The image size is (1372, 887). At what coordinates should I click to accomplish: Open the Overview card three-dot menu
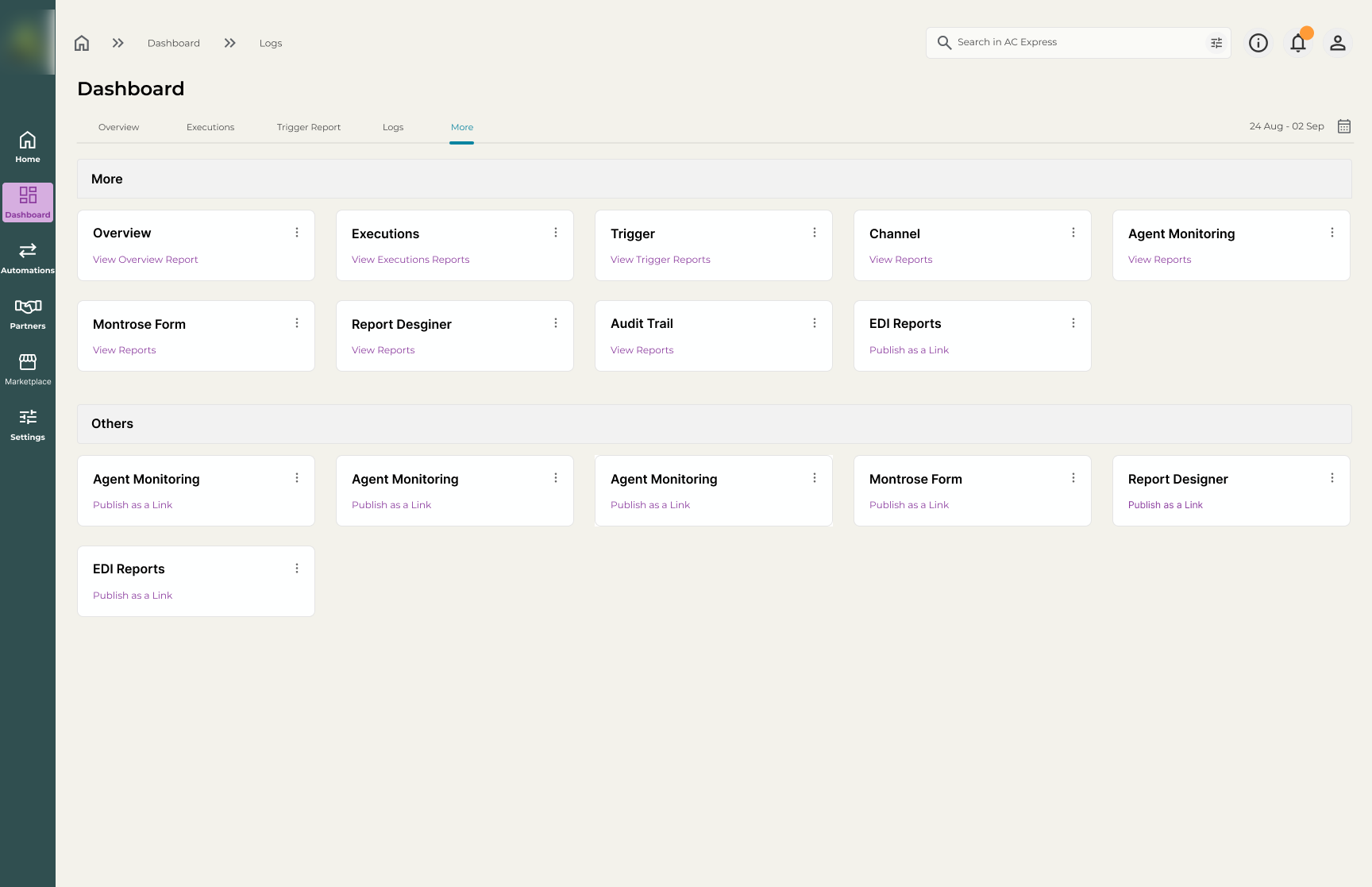pyautogui.click(x=297, y=233)
